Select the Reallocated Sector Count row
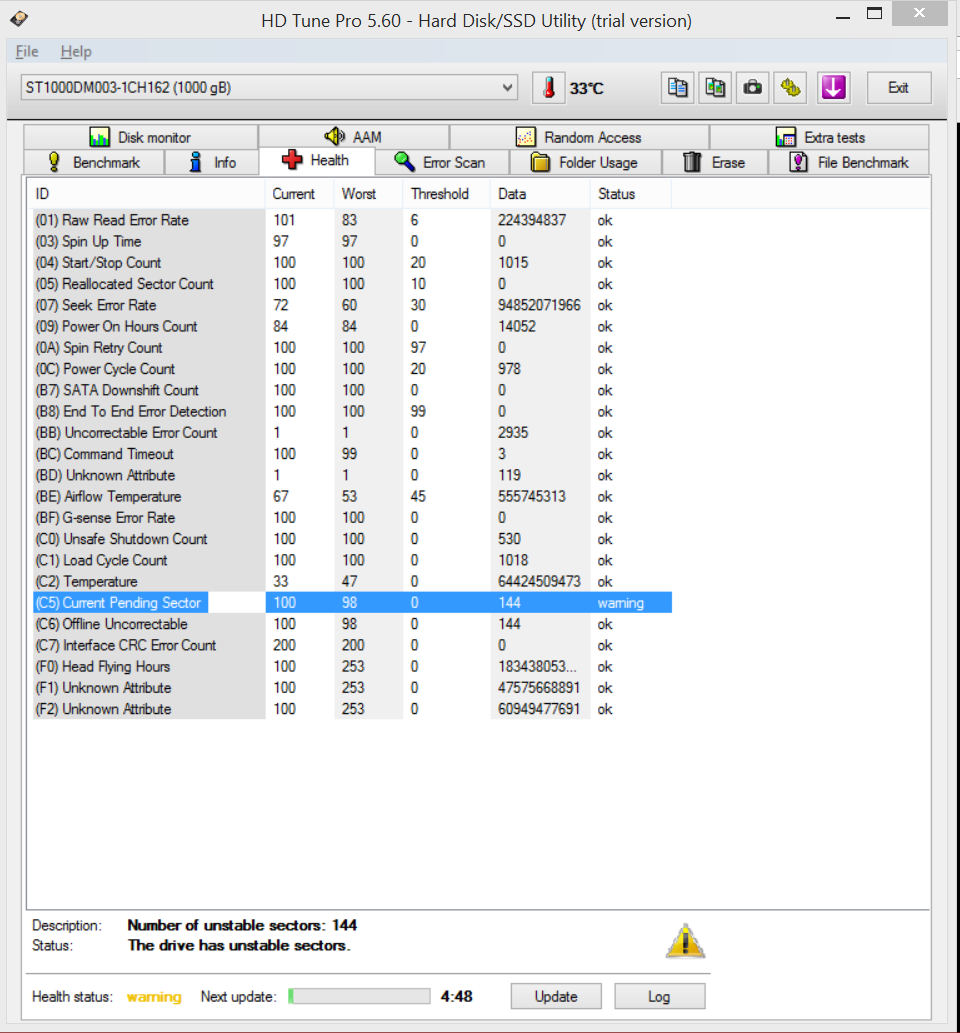This screenshot has width=960, height=1033. click(353, 284)
